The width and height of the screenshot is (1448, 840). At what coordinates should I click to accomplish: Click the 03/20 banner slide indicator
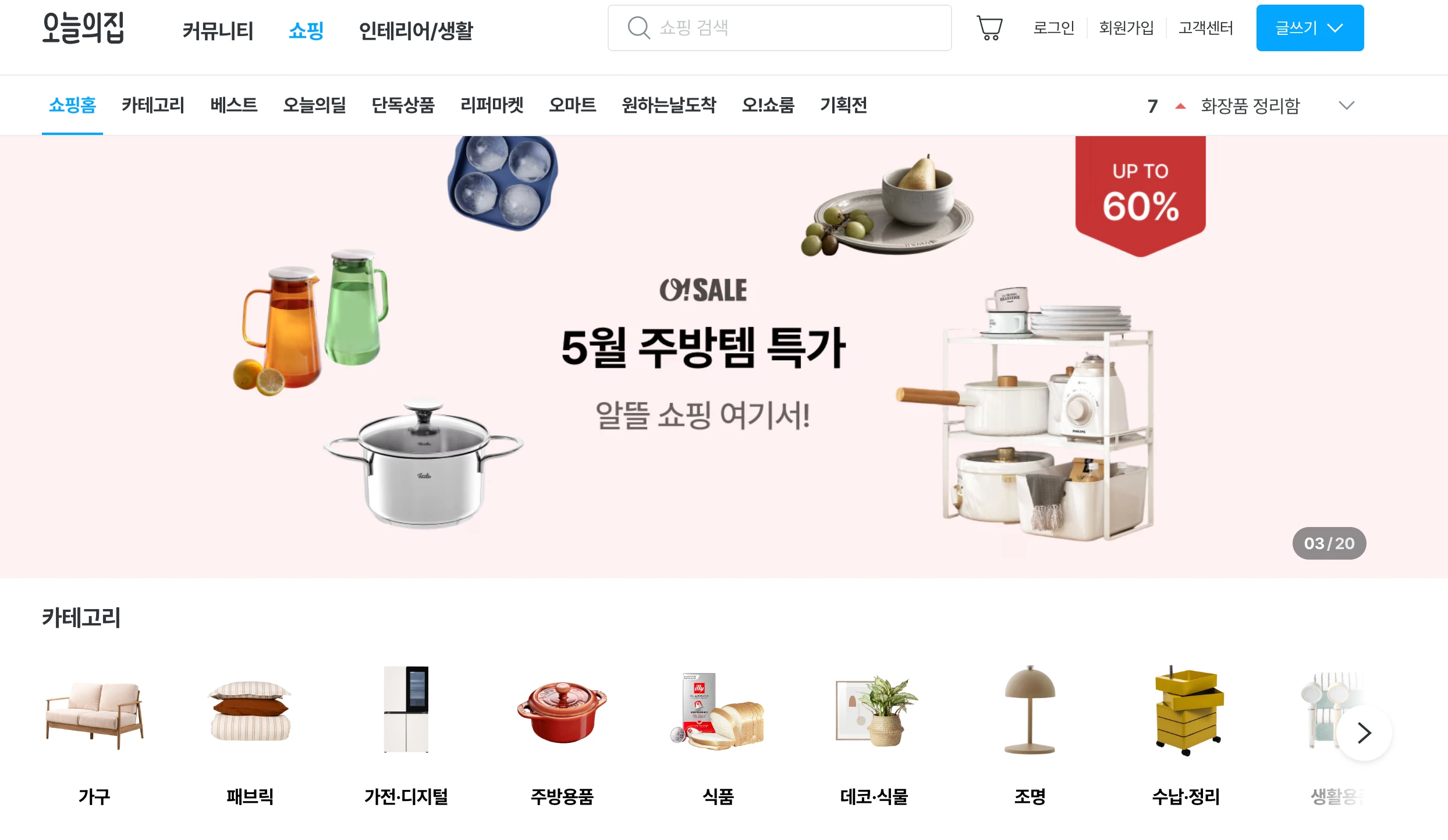point(1329,543)
